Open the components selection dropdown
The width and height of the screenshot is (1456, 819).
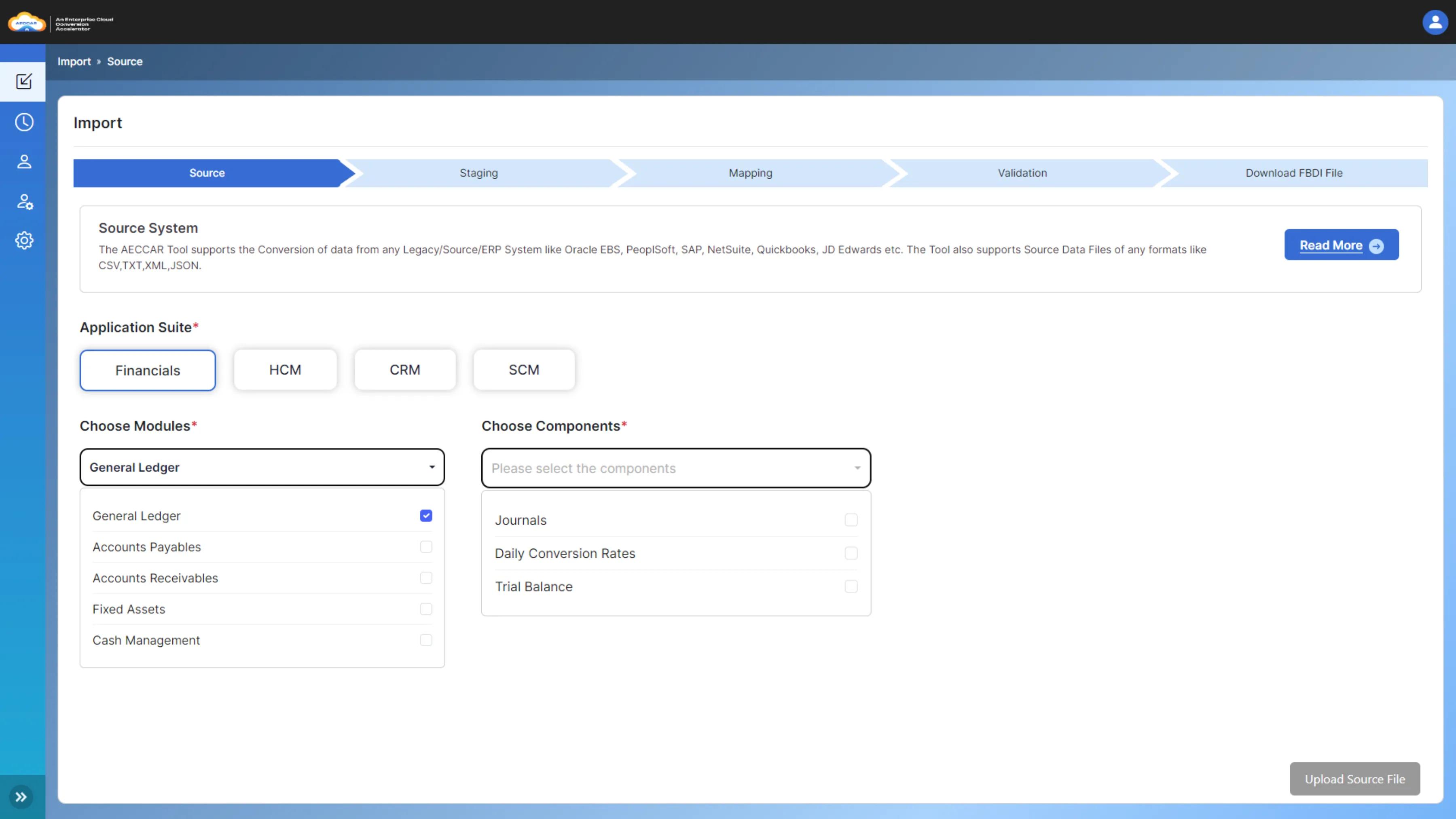tap(676, 468)
